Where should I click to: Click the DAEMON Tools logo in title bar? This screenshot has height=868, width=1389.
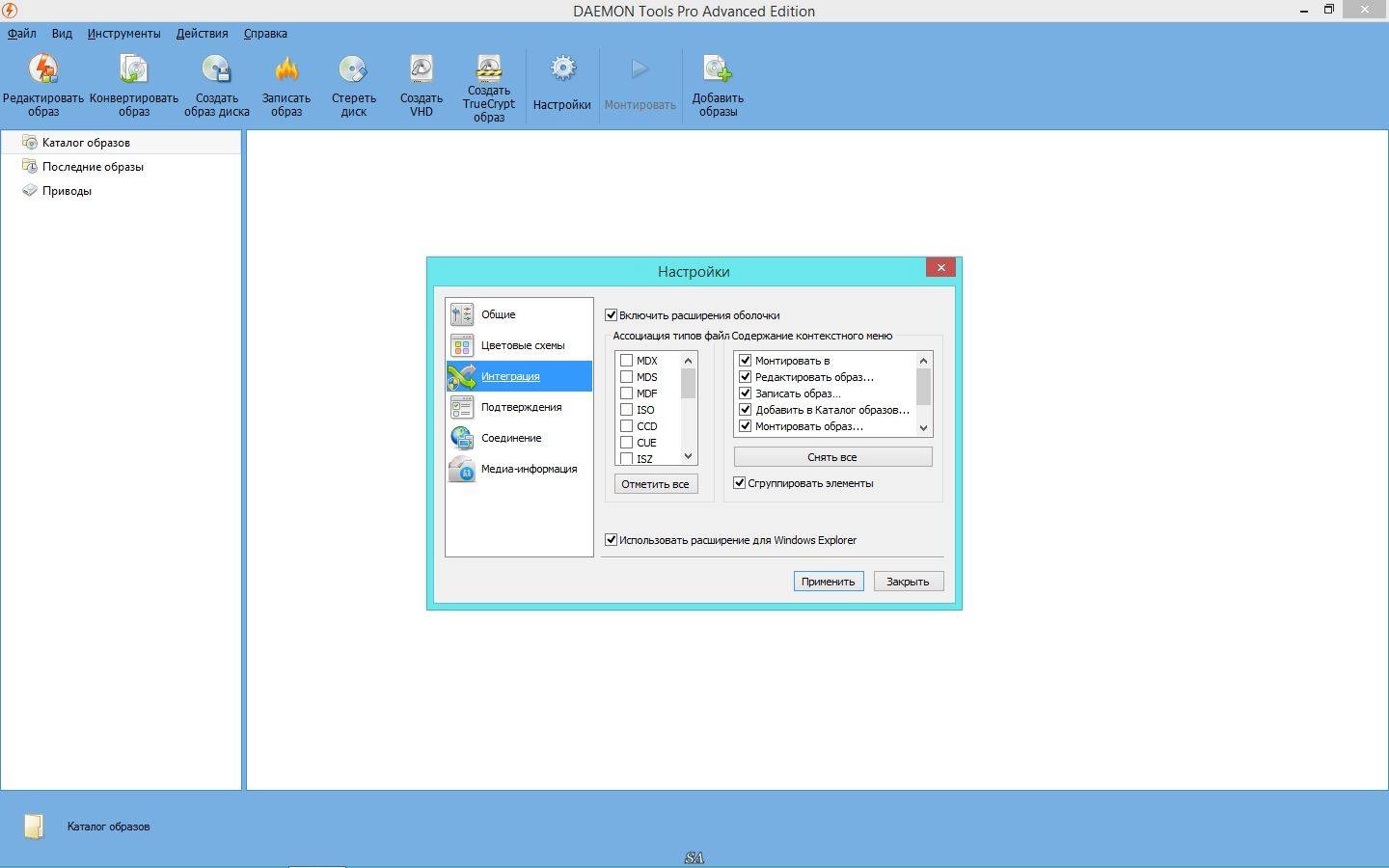10,11
